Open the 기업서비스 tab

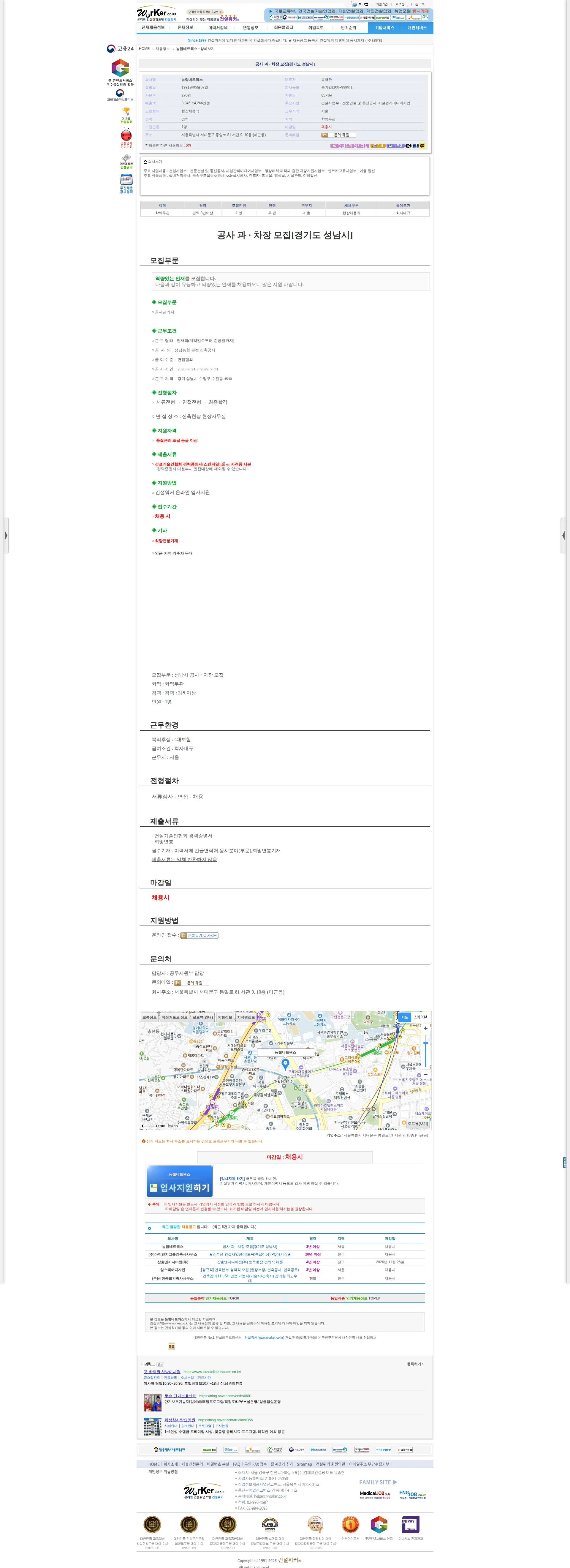pos(384,27)
